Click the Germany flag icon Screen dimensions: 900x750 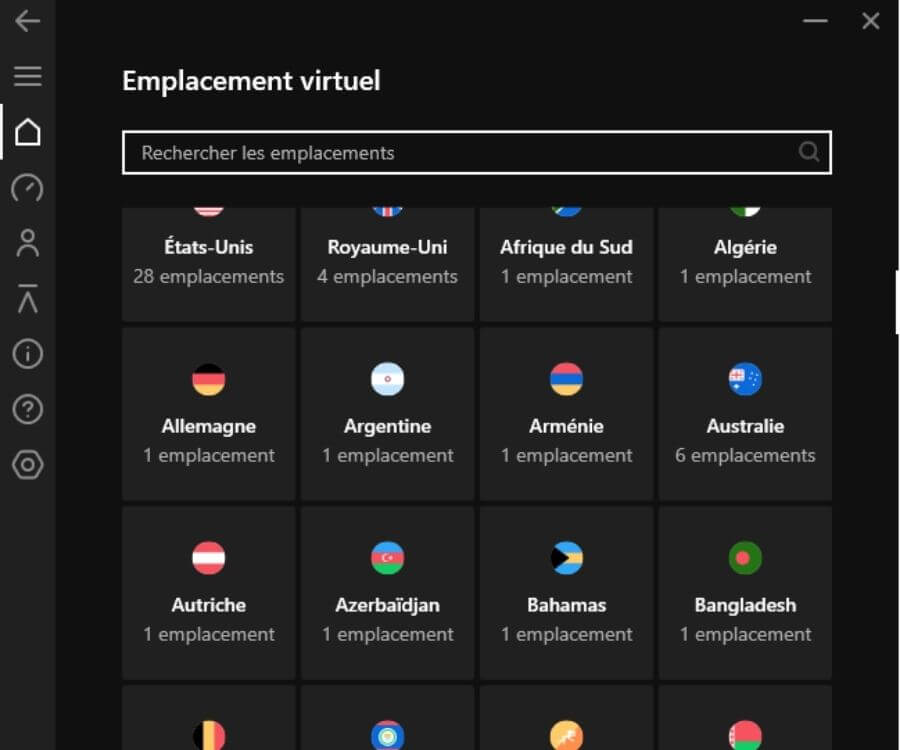click(208, 379)
